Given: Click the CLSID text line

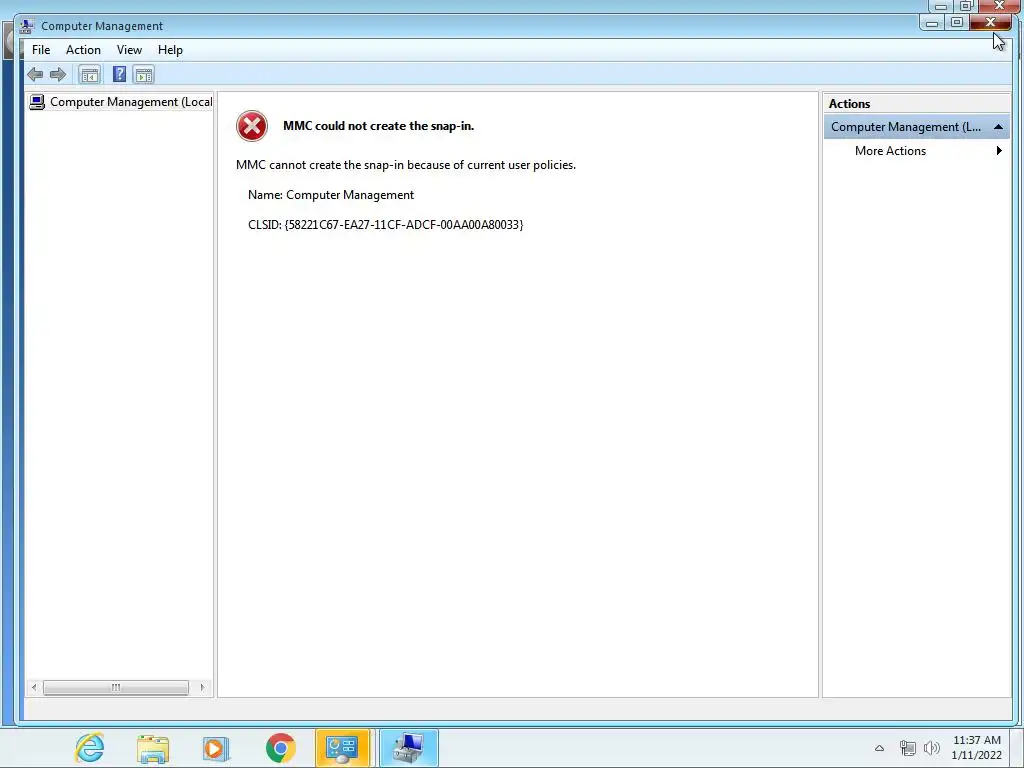Looking at the screenshot, I should click(385, 225).
